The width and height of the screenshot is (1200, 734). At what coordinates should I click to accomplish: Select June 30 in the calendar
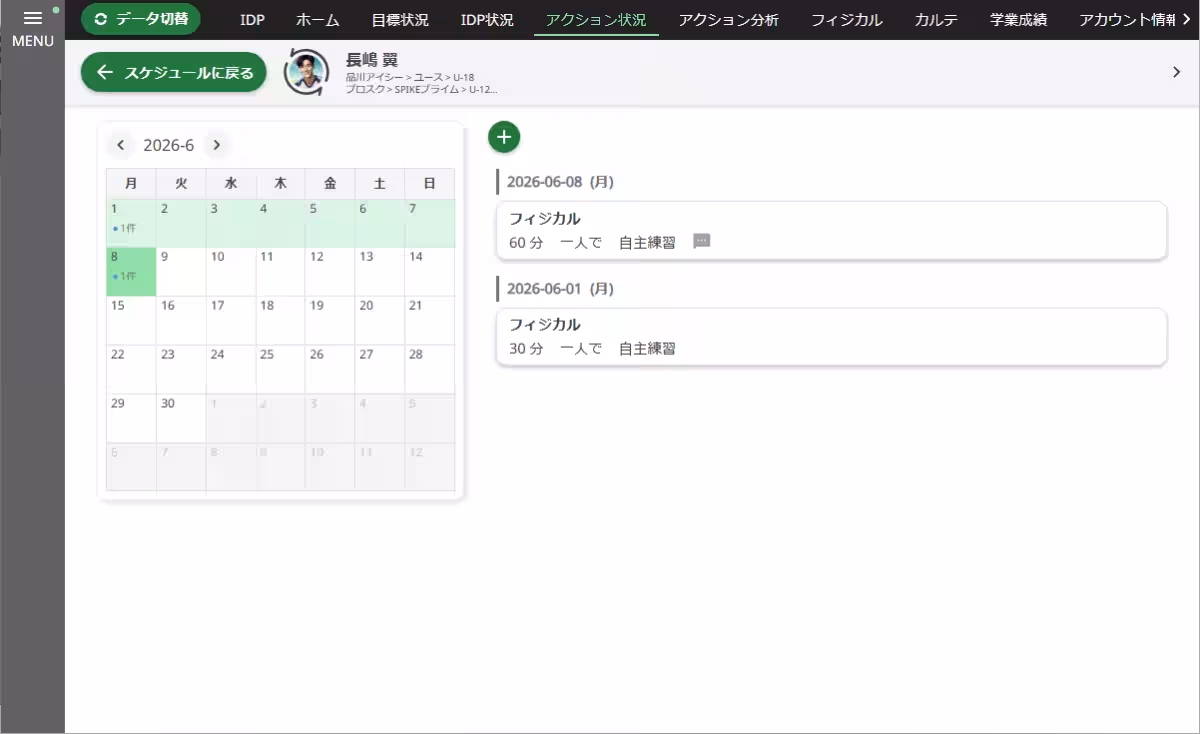[x=181, y=419]
